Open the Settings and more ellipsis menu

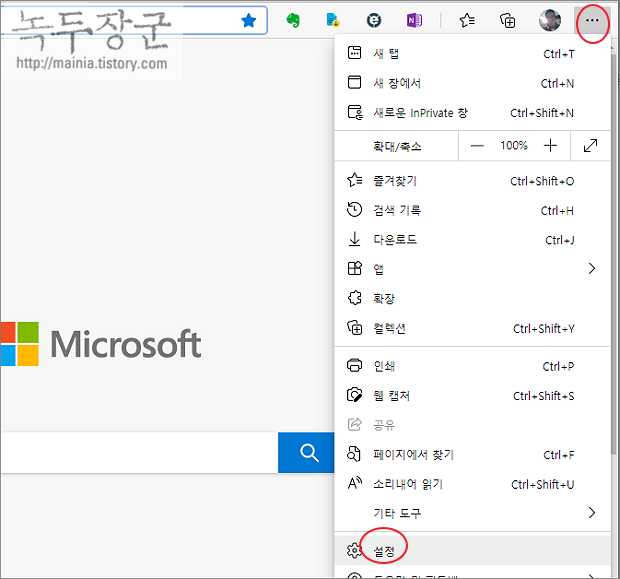coord(592,20)
